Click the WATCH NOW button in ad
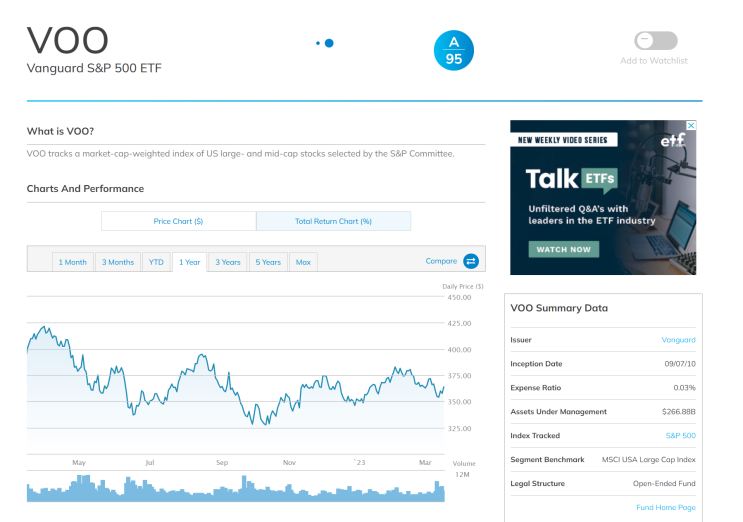Screen dimensions: 743x522 pyautogui.click(x=563, y=249)
